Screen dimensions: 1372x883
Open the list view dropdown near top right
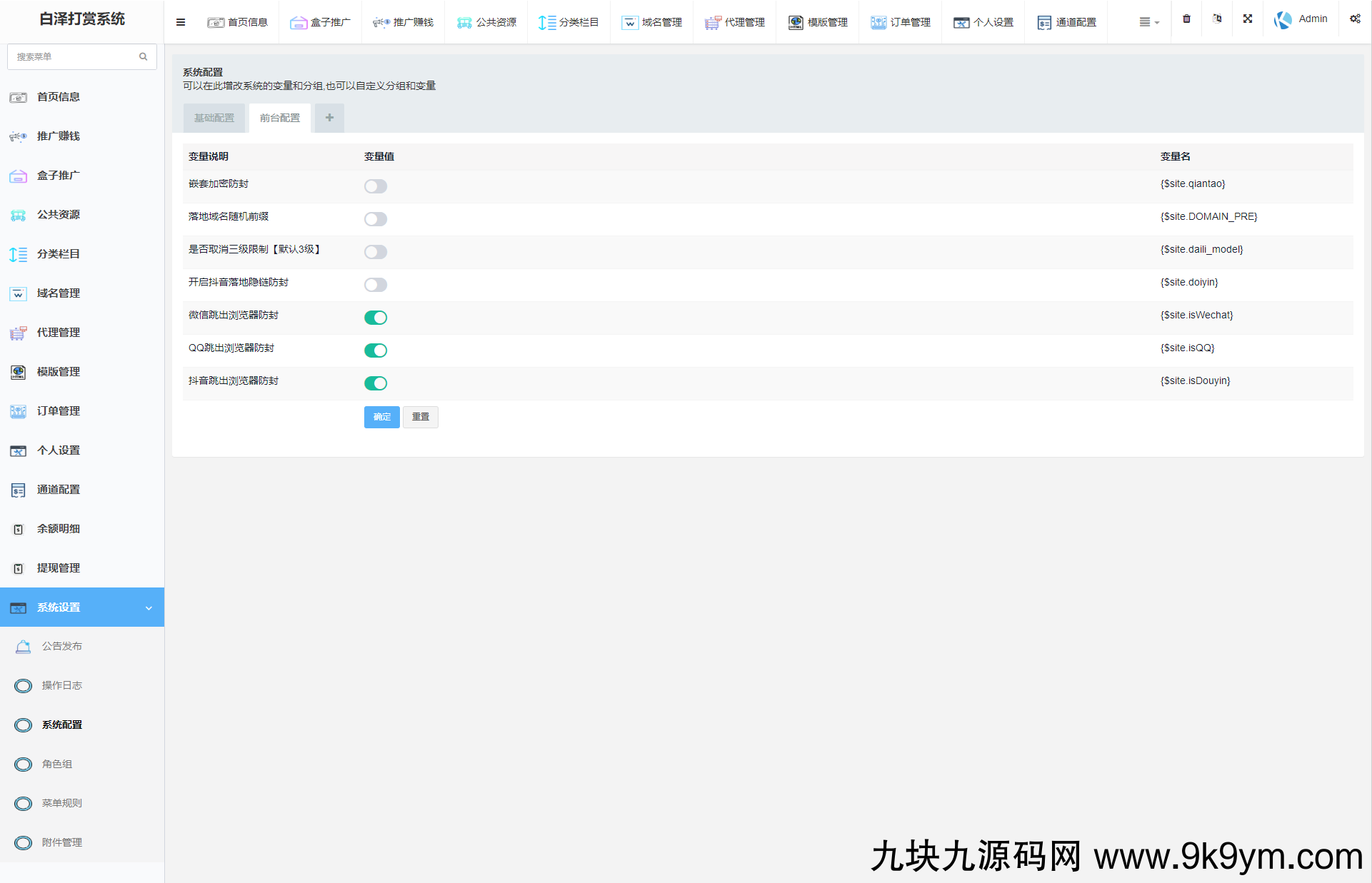[1148, 22]
